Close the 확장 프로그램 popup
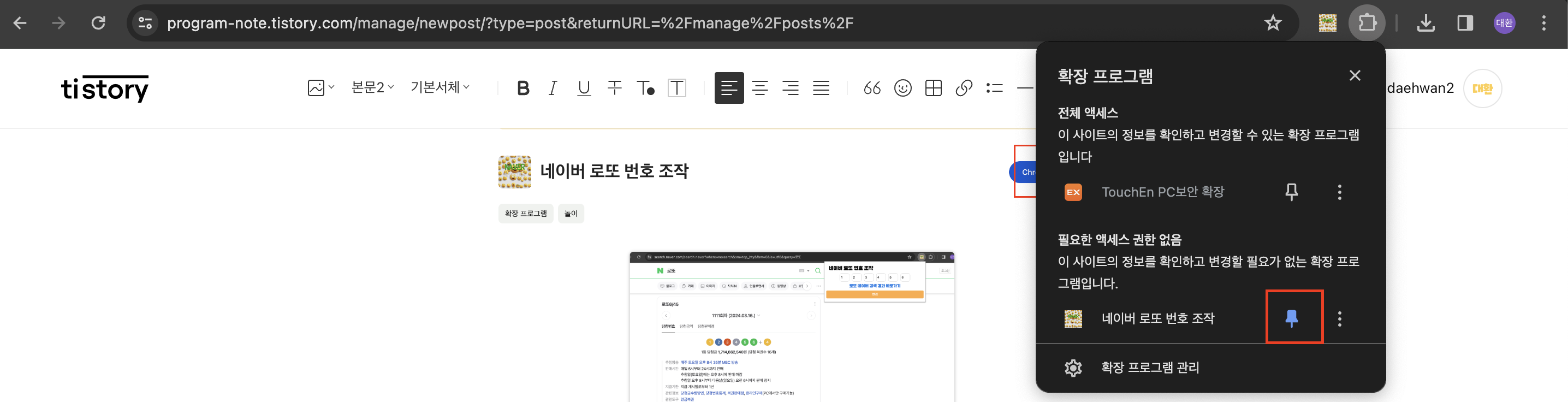 click(x=1355, y=75)
